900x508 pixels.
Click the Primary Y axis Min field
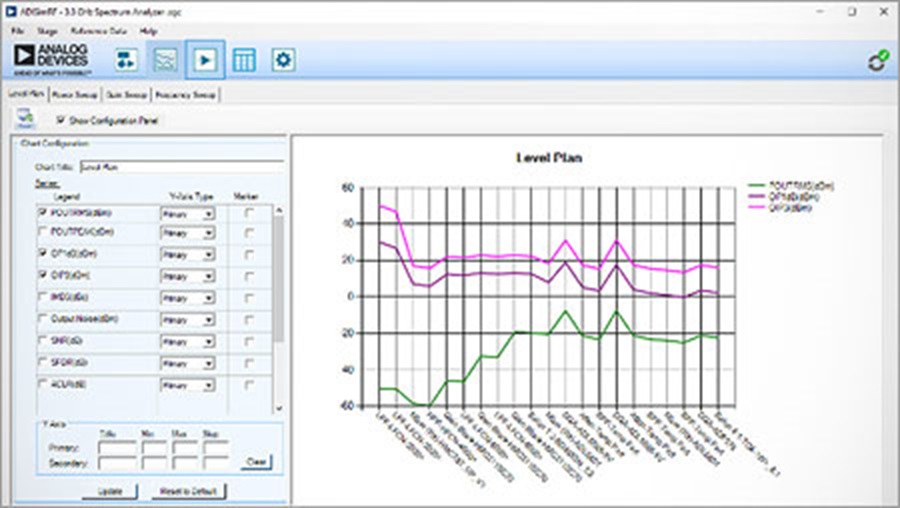[x=154, y=448]
